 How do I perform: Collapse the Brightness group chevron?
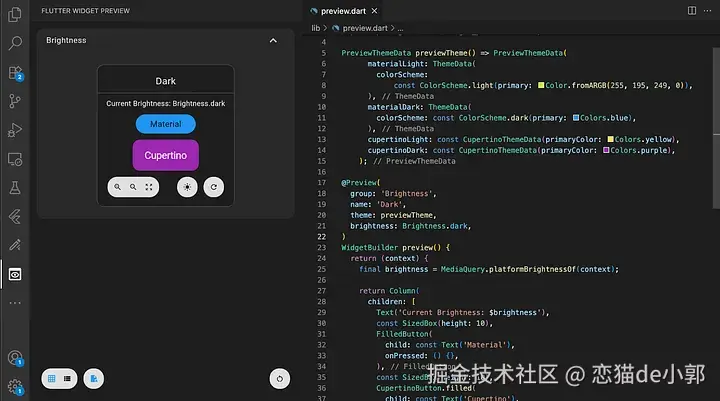[x=273, y=40]
